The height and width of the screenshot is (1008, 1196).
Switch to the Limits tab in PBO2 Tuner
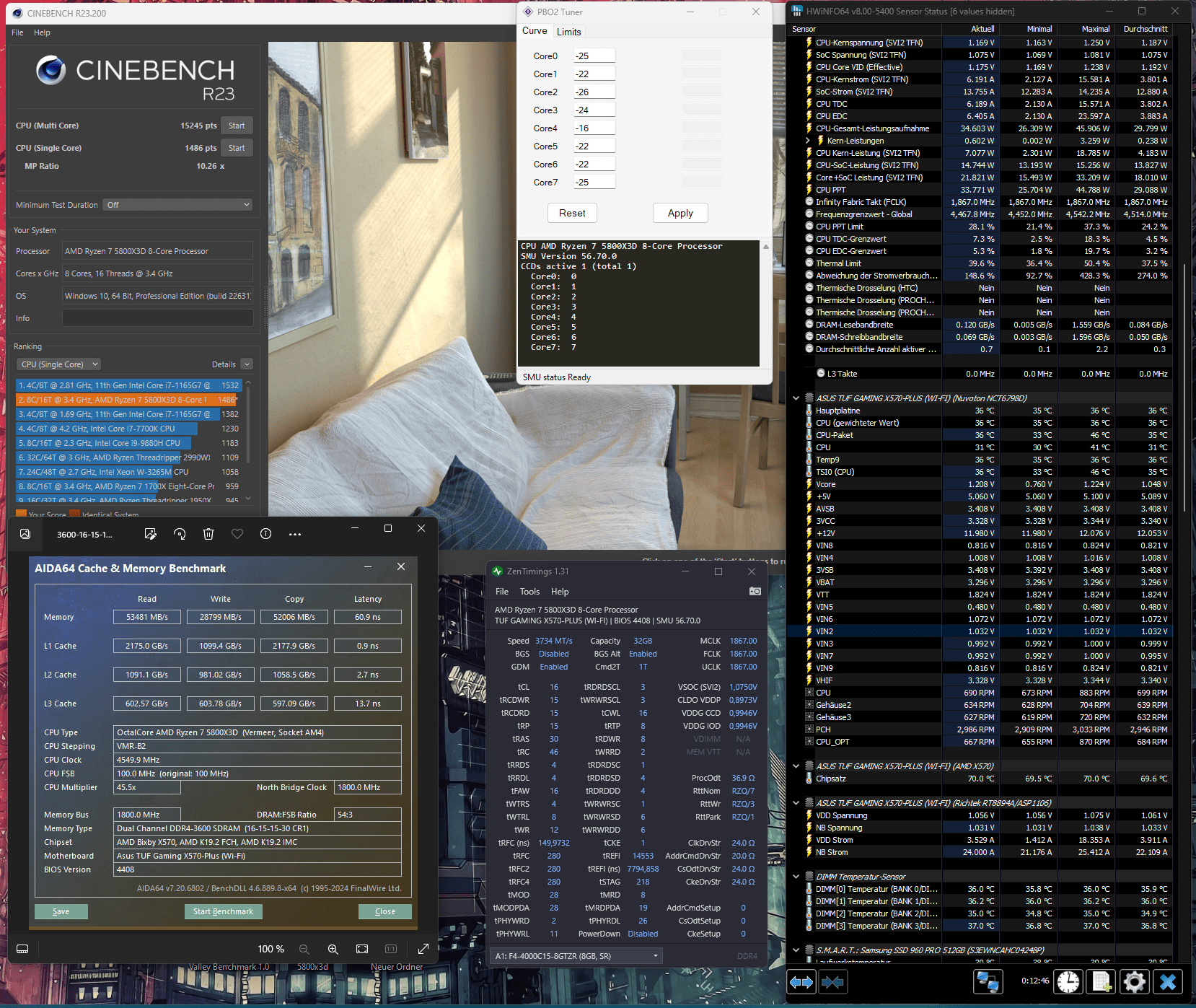(x=568, y=32)
